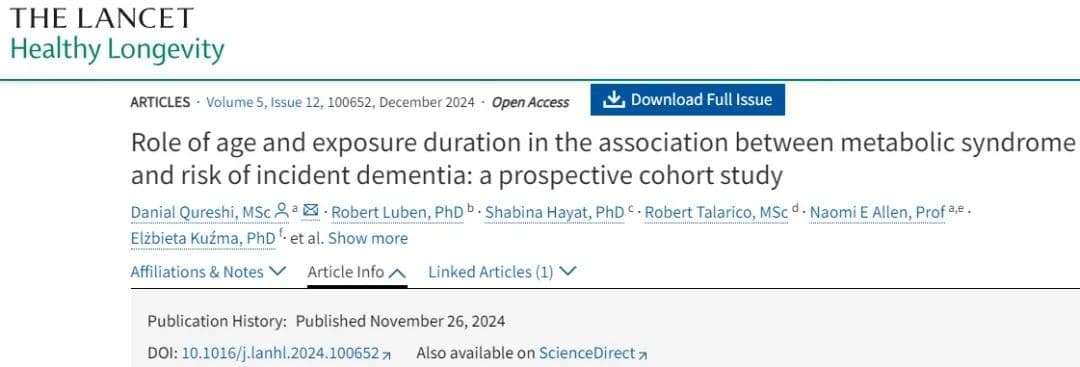Image resolution: width=1080 pixels, height=367 pixels.
Task: Click external link arrow next to DOI
Action: 387,355
